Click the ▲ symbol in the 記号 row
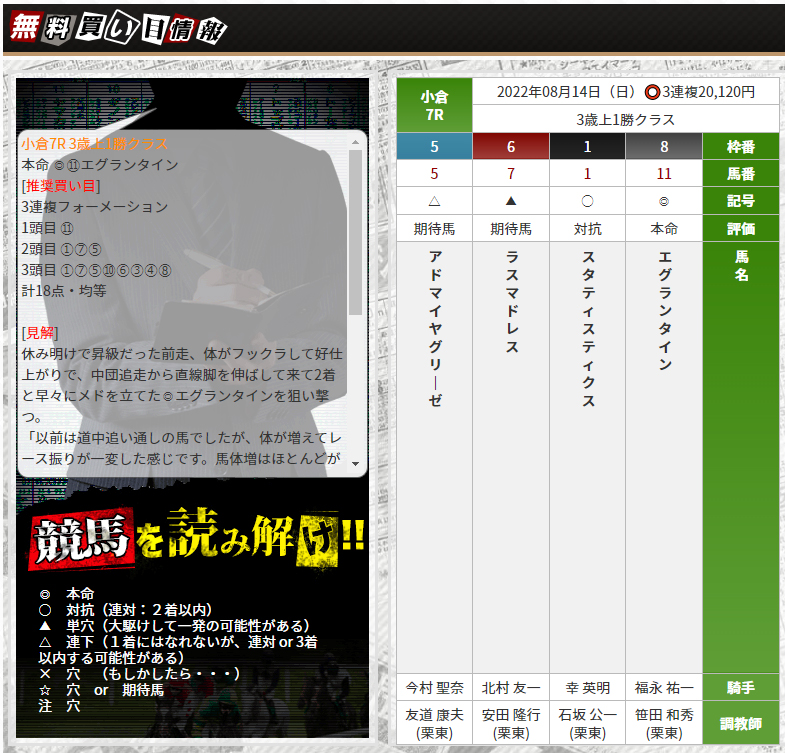785x753 pixels. pos(511,200)
